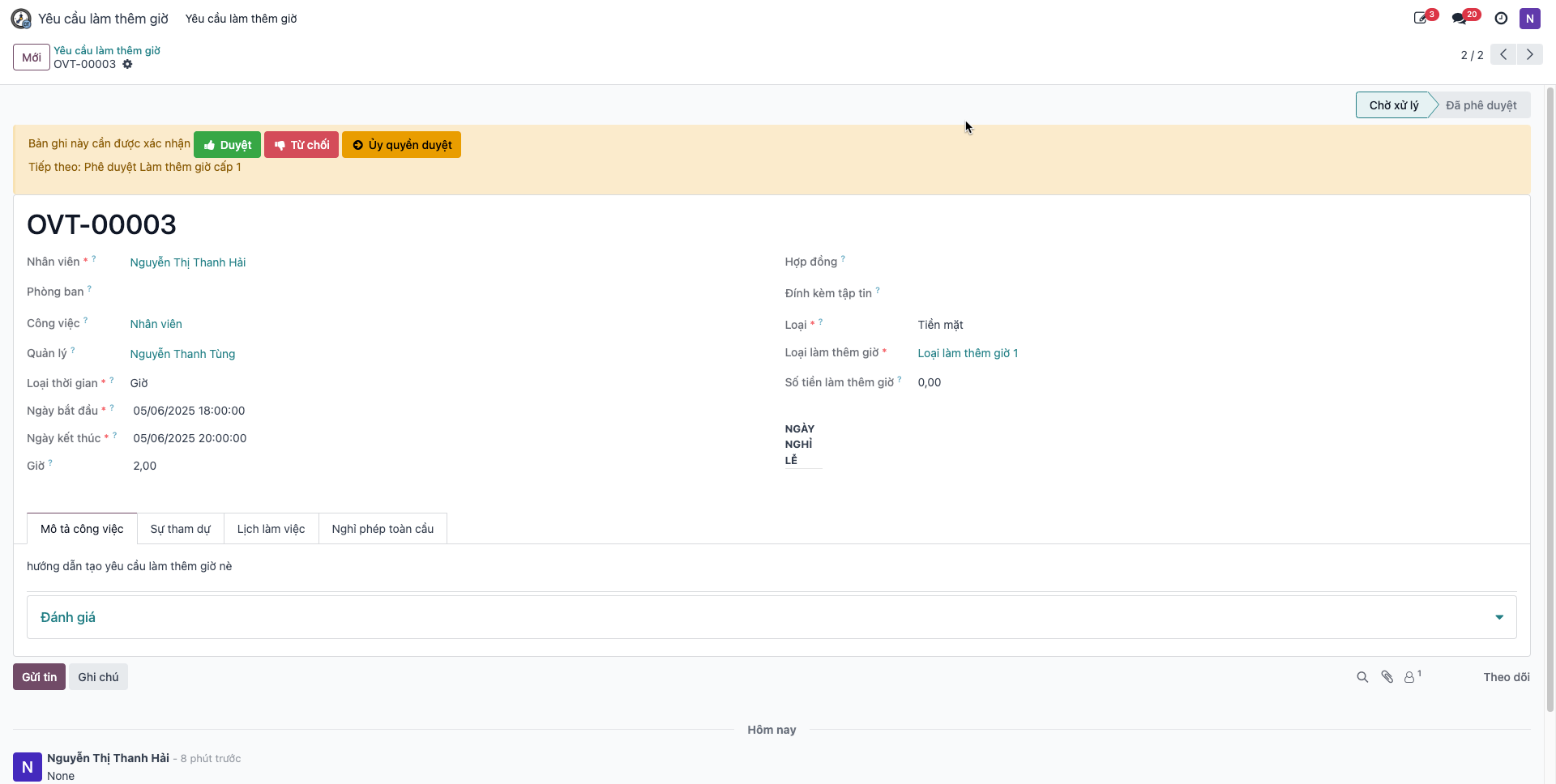Screen dimensions: 1556x784
Task: Click the overtime amount value 0,00
Action: [929, 382]
